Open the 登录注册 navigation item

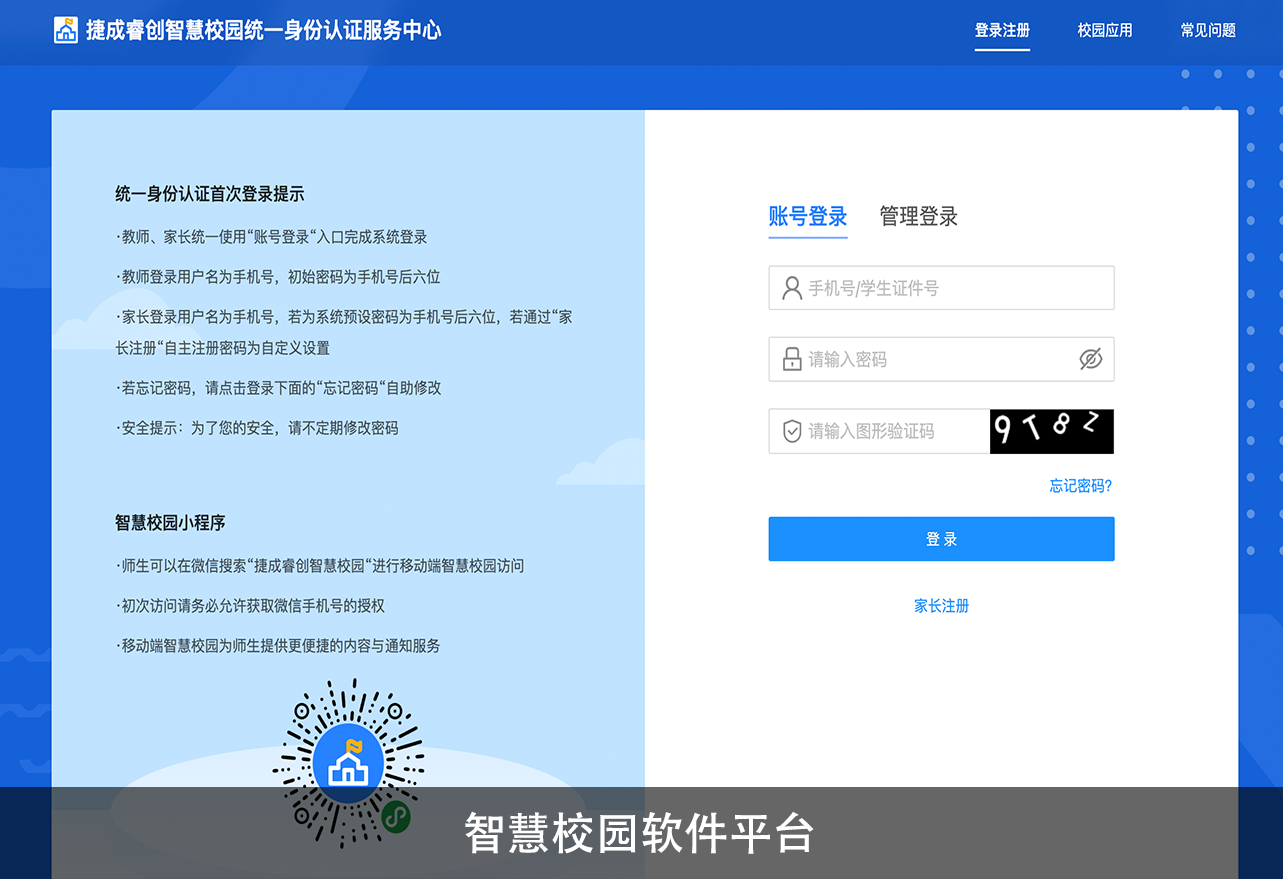pos(1002,30)
